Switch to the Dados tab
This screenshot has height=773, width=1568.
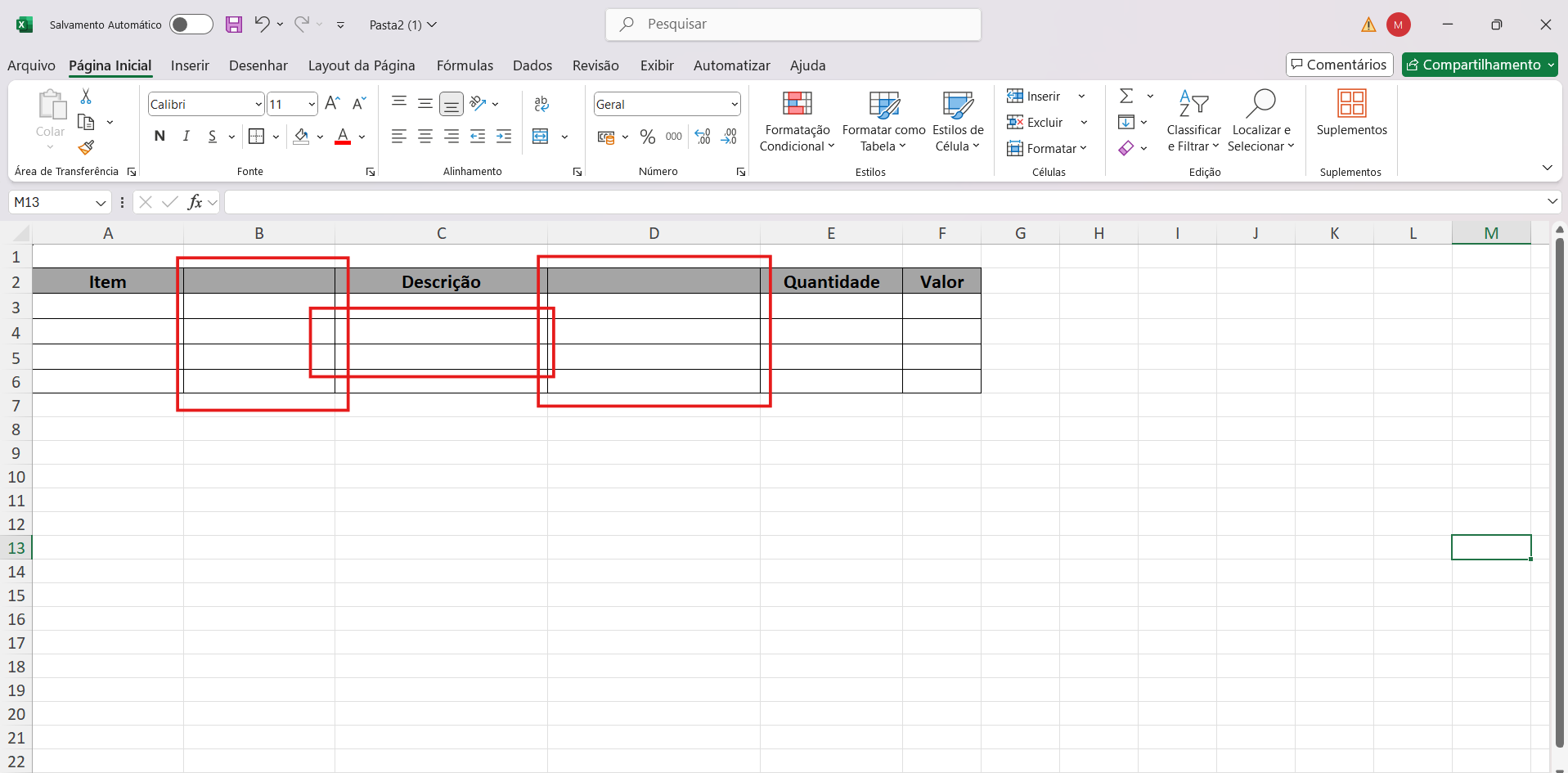click(x=532, y=65)
